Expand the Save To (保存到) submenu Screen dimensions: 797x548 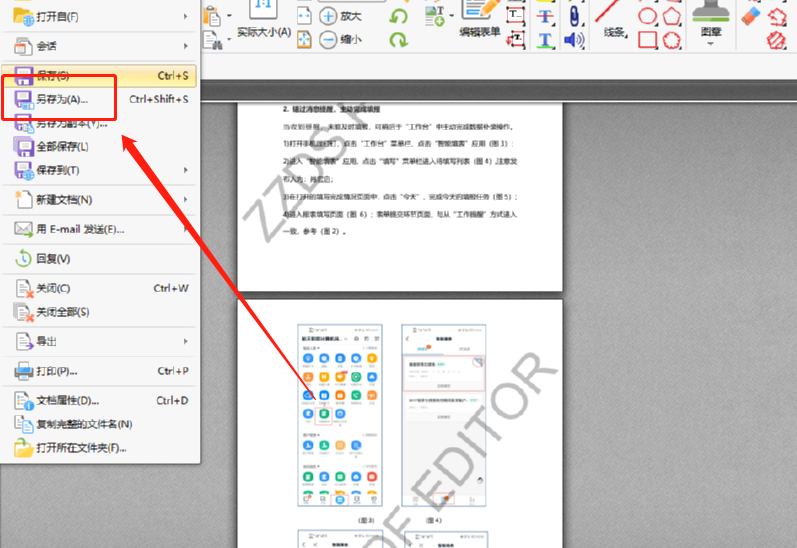(x=100, y=170)
